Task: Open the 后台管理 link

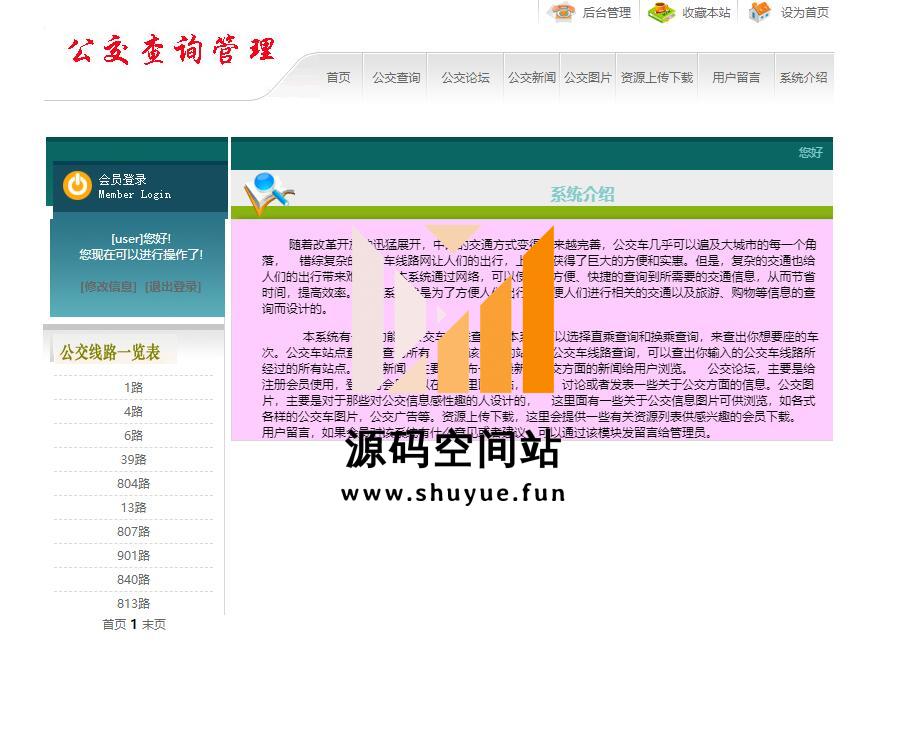Action: [607, 13]
